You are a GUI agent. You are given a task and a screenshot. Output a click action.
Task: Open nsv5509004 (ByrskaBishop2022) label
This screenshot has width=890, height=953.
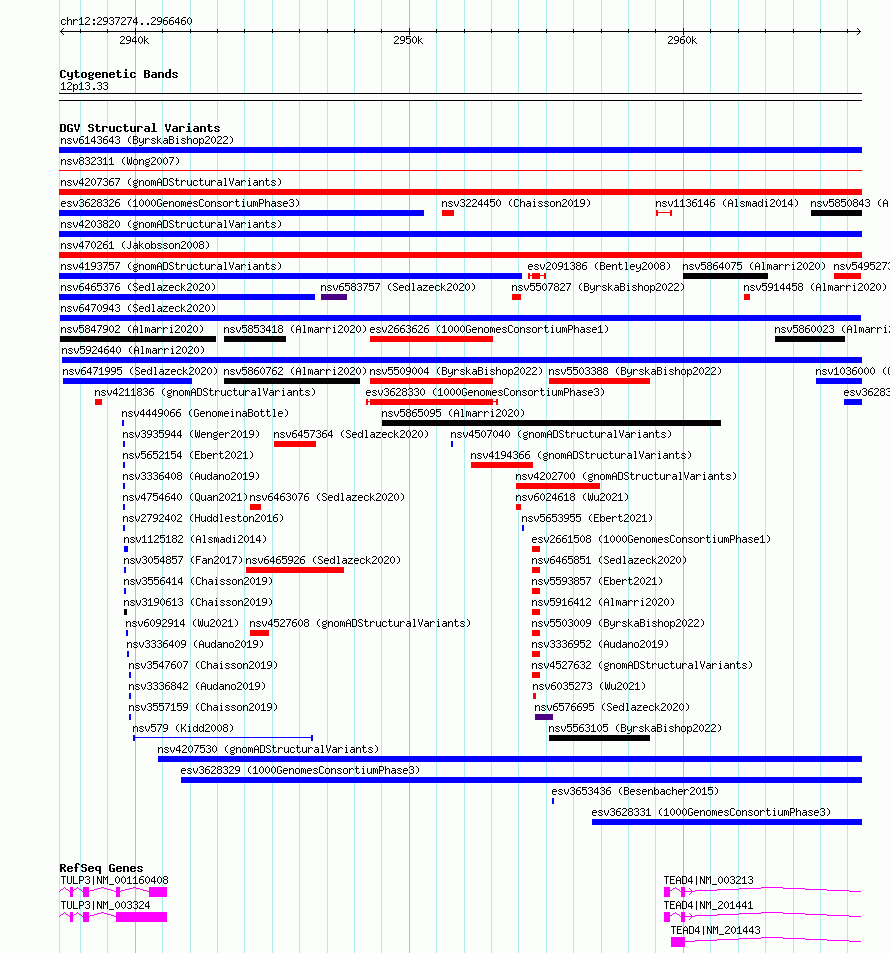tap(456, 371)
